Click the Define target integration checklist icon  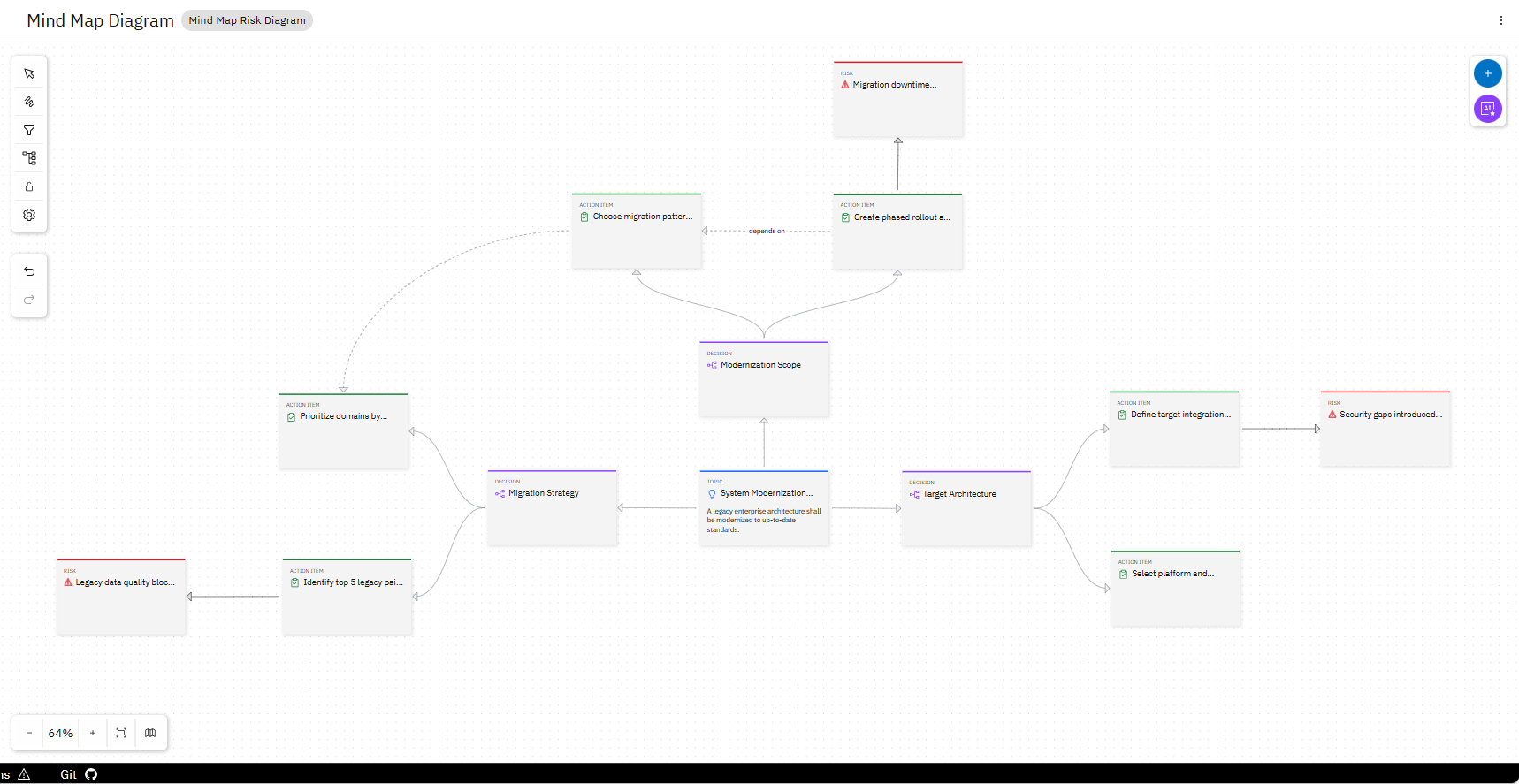pos(1122,415)
